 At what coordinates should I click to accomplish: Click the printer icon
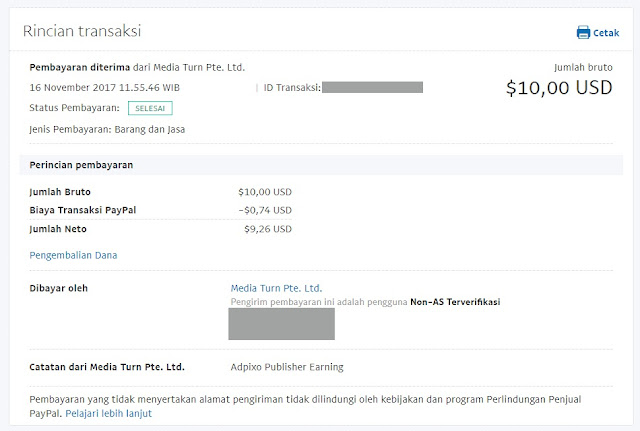pyautogui.click(x=583, y=32)
